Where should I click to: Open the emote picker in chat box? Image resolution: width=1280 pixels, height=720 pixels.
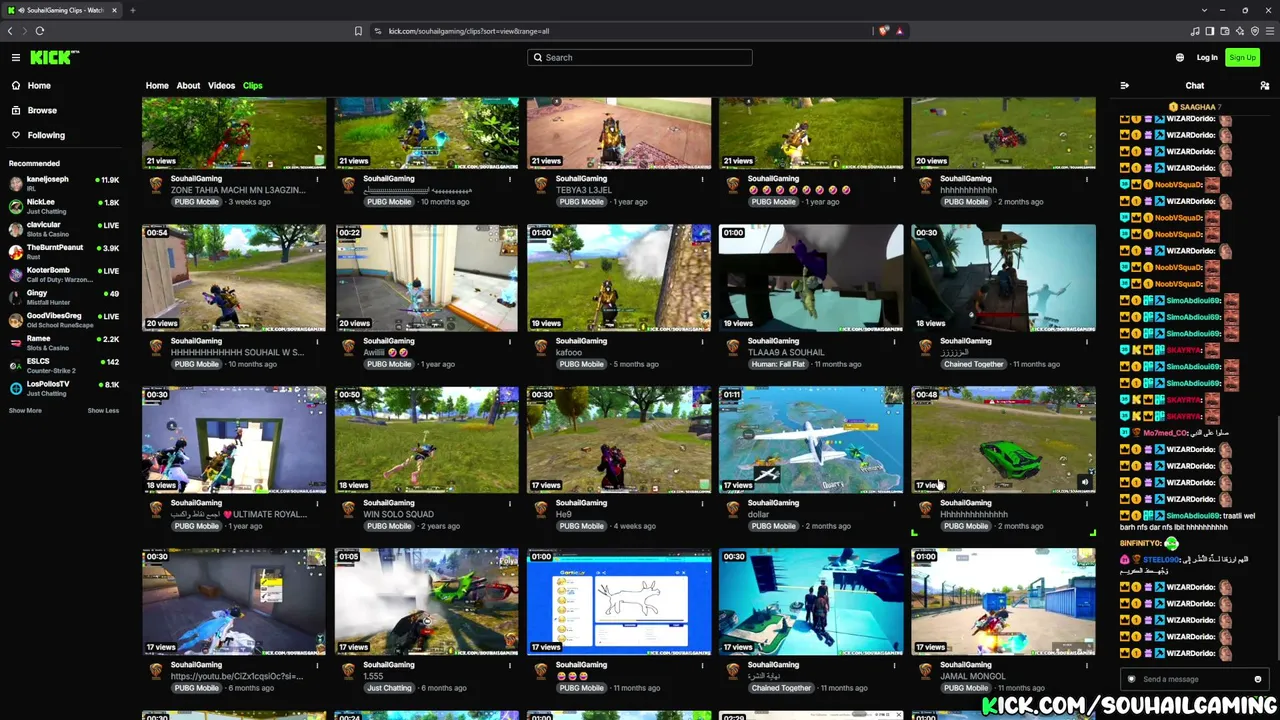point(1258,679)
